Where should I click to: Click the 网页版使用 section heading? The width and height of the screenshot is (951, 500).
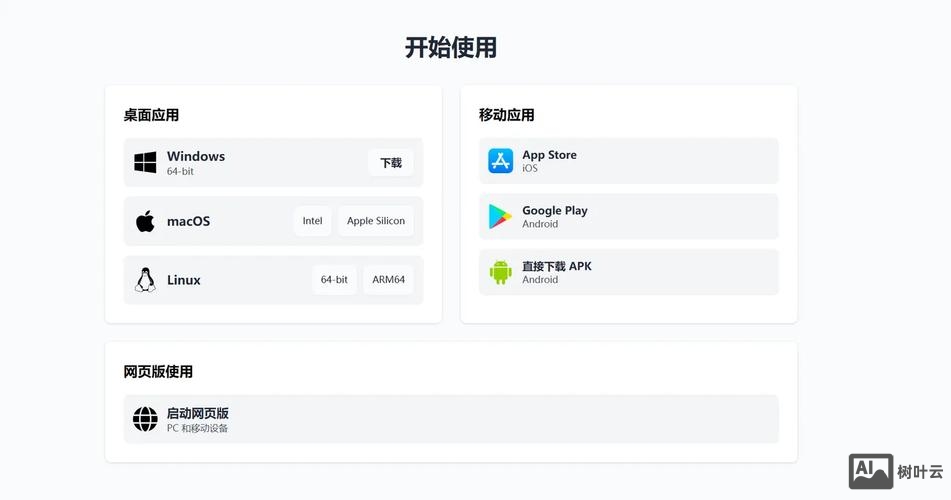click(158, 371)
